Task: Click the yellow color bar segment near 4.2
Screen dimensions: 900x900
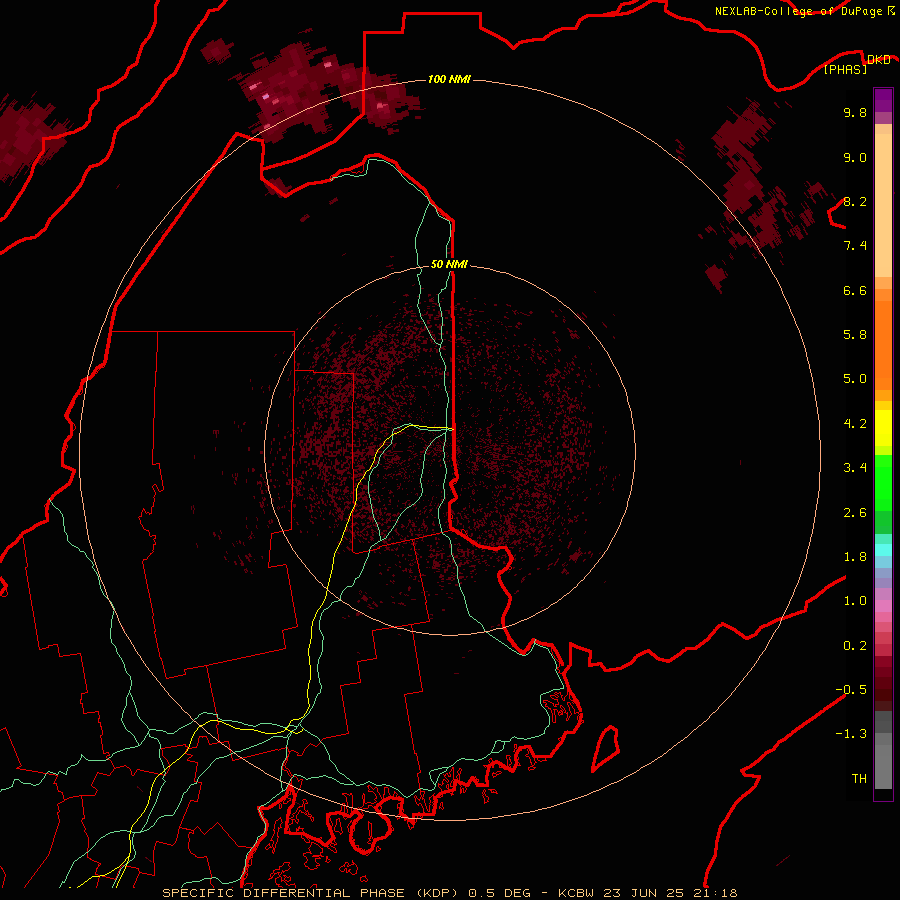Action: 883,428
